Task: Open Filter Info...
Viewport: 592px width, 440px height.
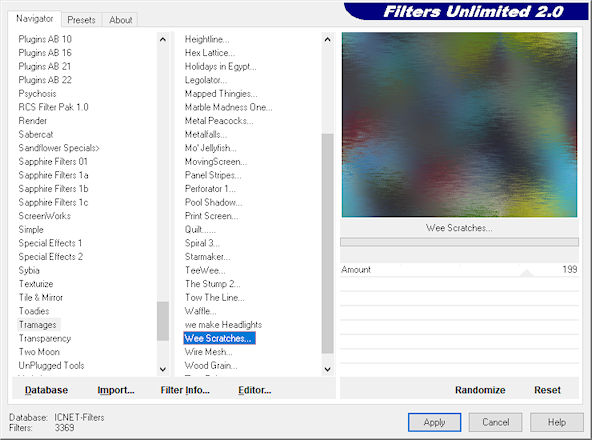Action: pos(185,390)
